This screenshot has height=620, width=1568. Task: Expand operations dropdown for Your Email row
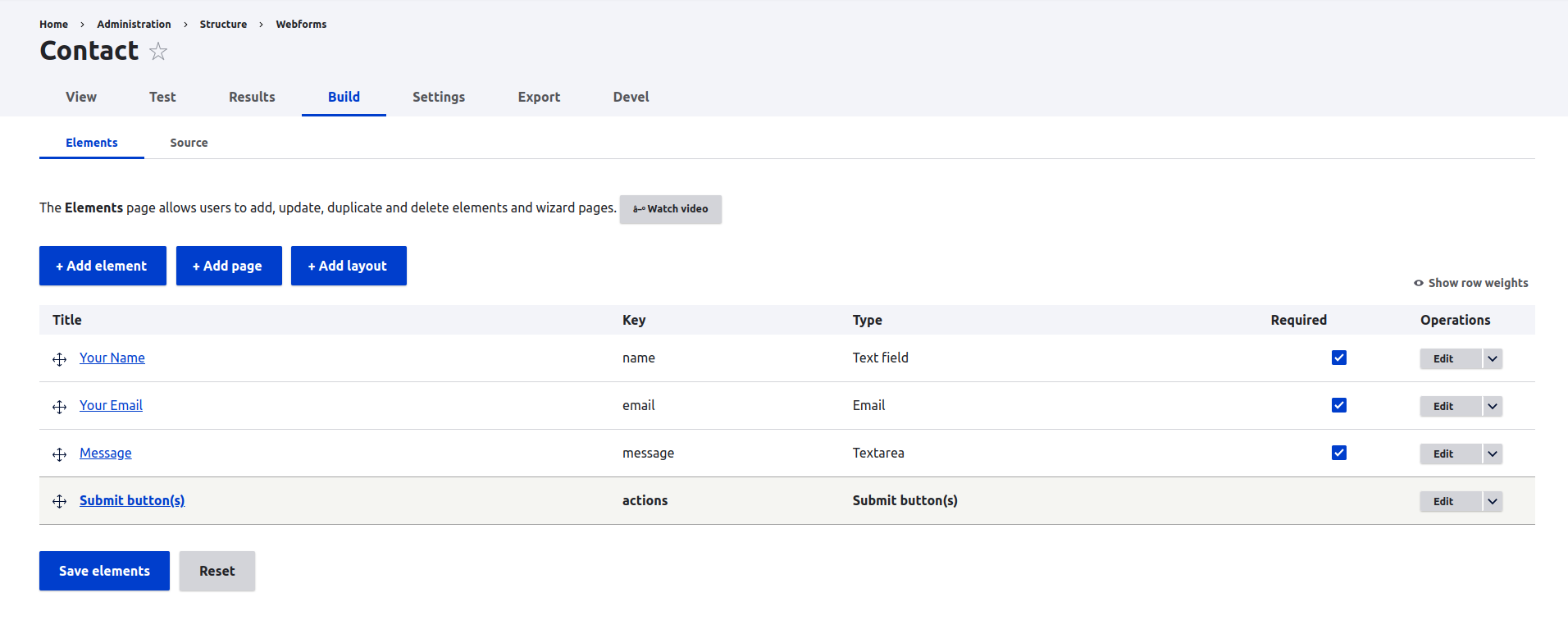tap(1493, 406)
